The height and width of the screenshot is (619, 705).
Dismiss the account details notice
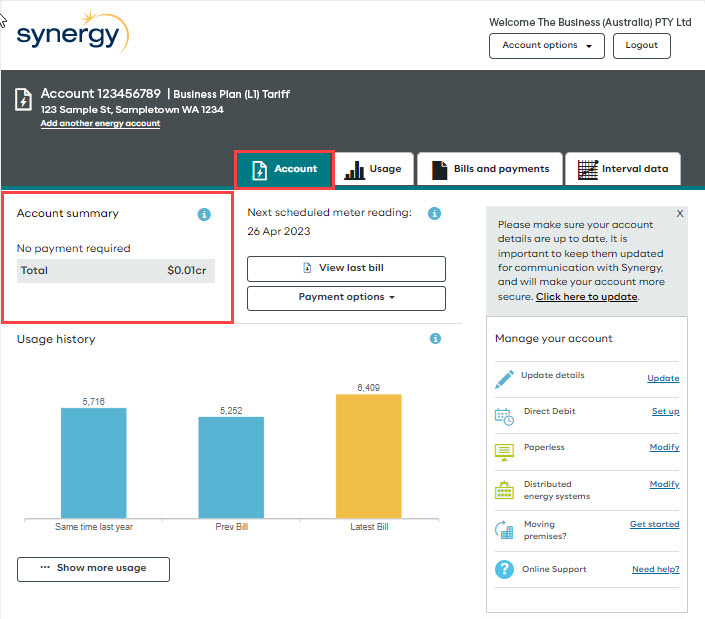(680, 214)
